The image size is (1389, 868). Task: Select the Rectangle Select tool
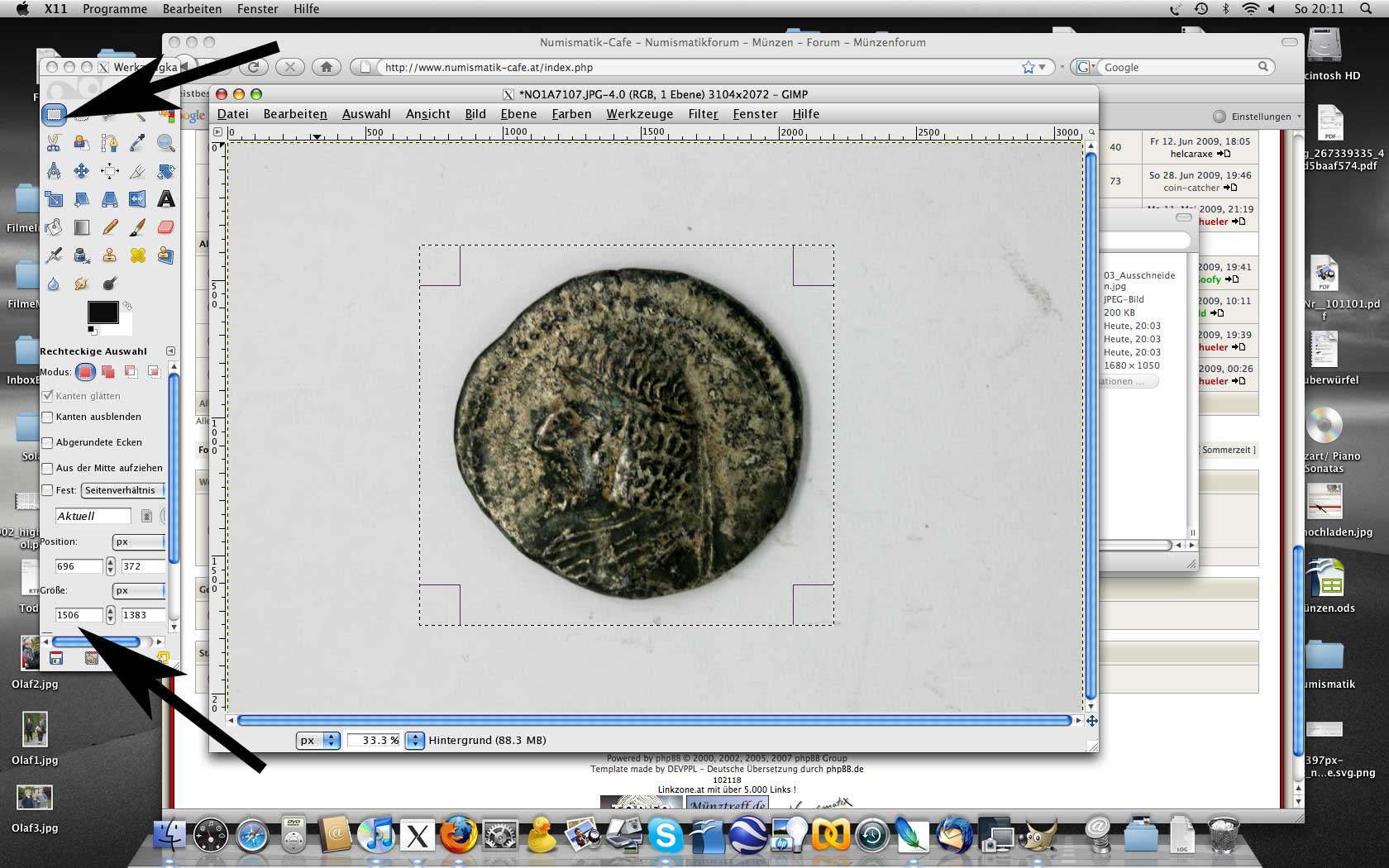point(54,114)
